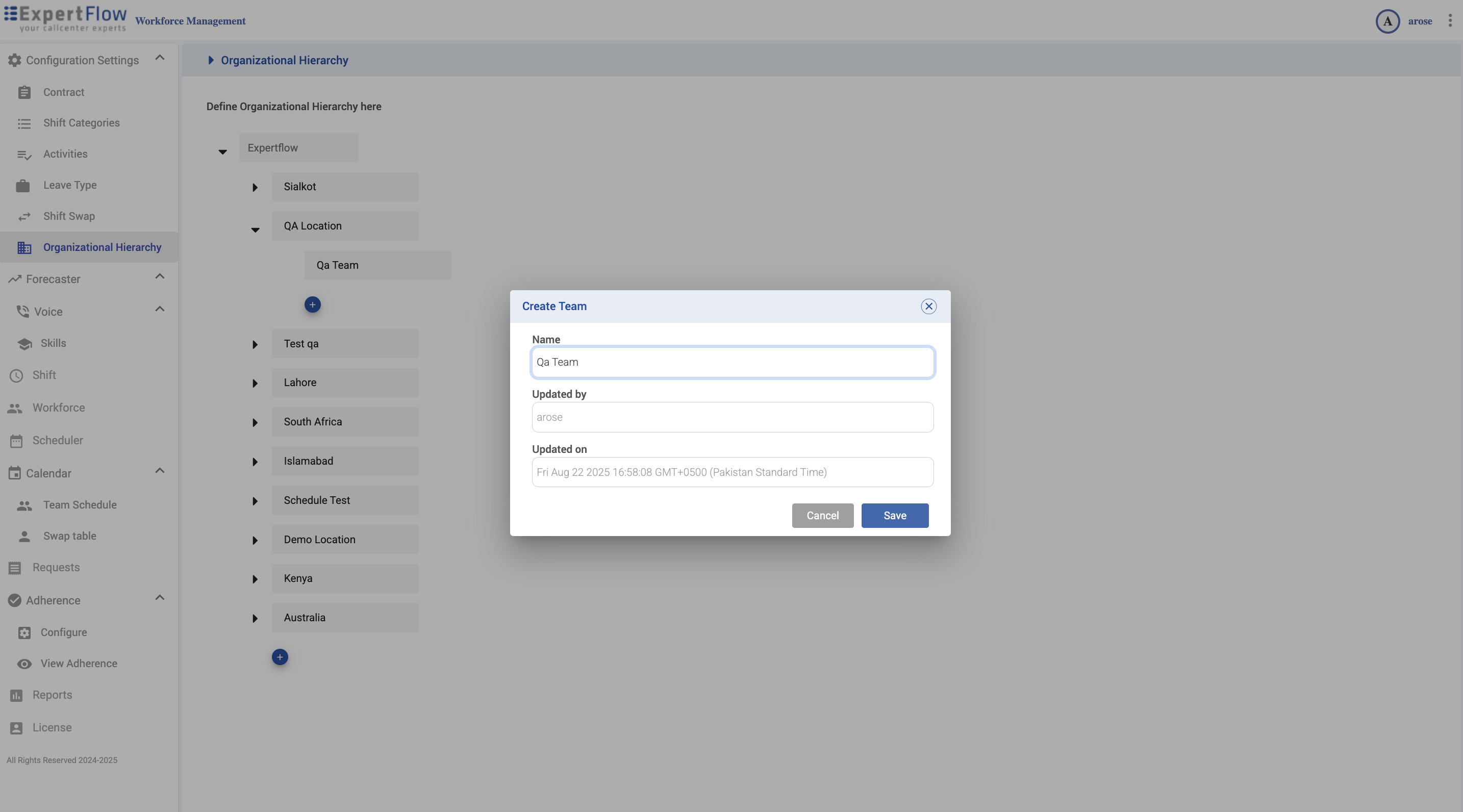Image resolution: width=1463 pixels, height=812 pixels.
Task: Open Shift Categories in the sidebar
Action: click(x=81, y=123)
